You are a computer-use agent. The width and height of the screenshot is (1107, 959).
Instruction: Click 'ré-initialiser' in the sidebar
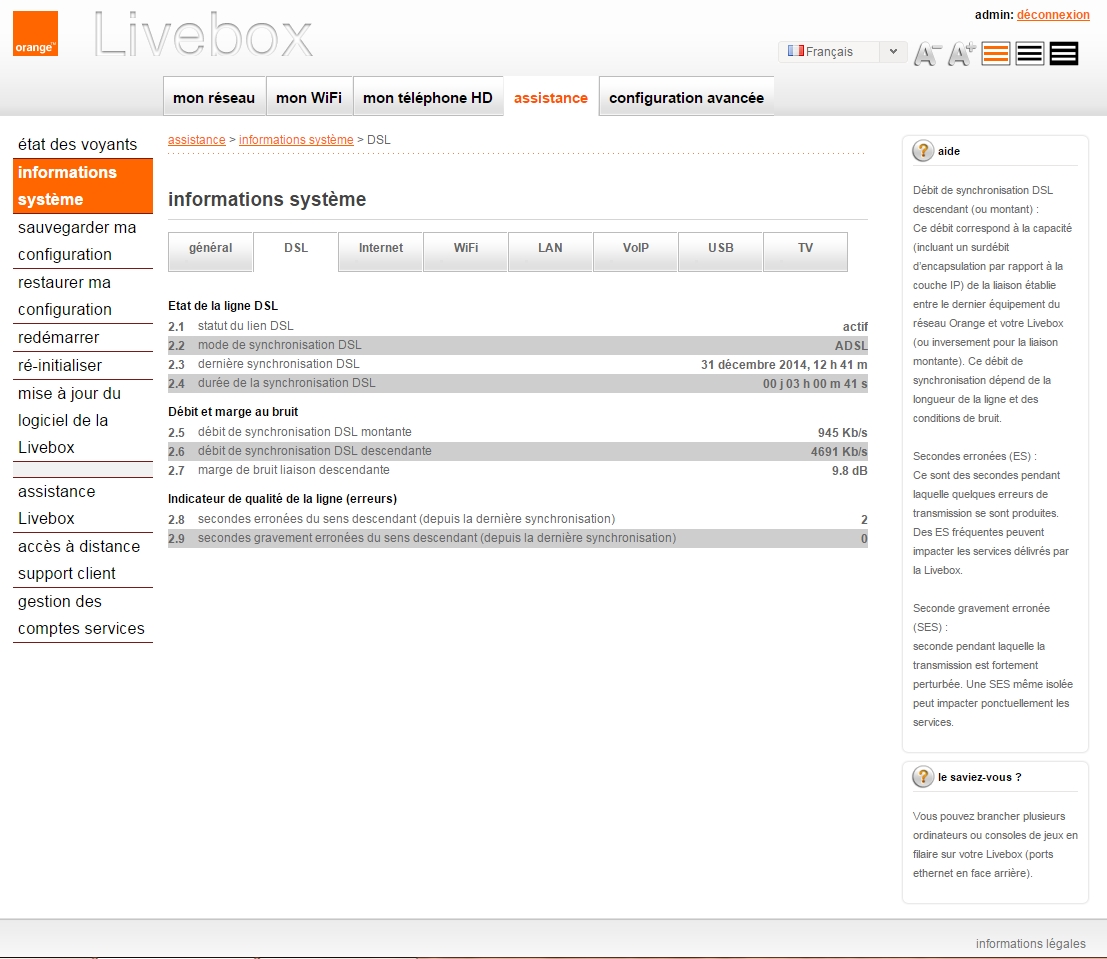(x=83, y=365)
